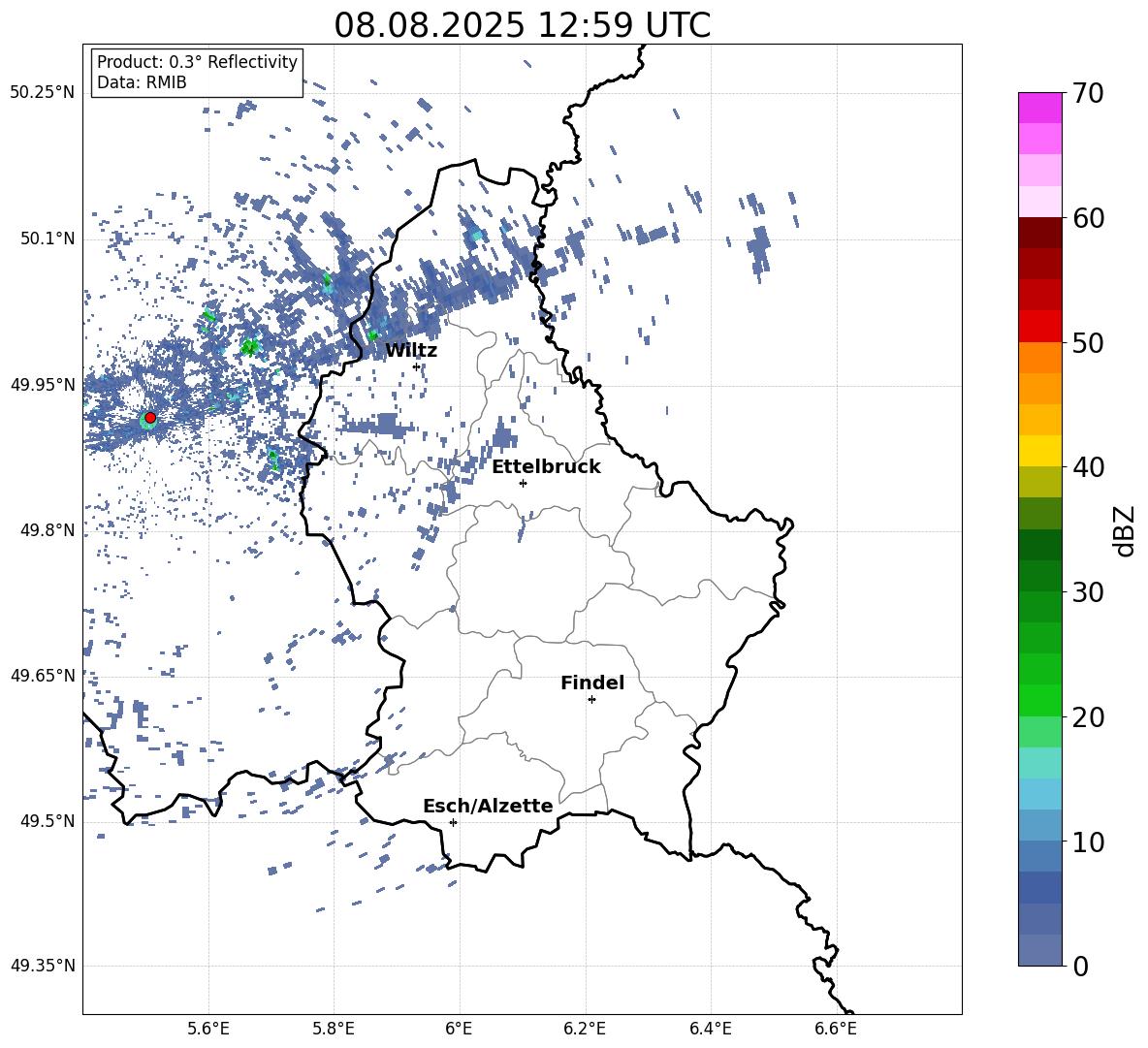Click the Product: 0.3° Reflectivity text
Screen dimensions: 1148x1048
197,62
